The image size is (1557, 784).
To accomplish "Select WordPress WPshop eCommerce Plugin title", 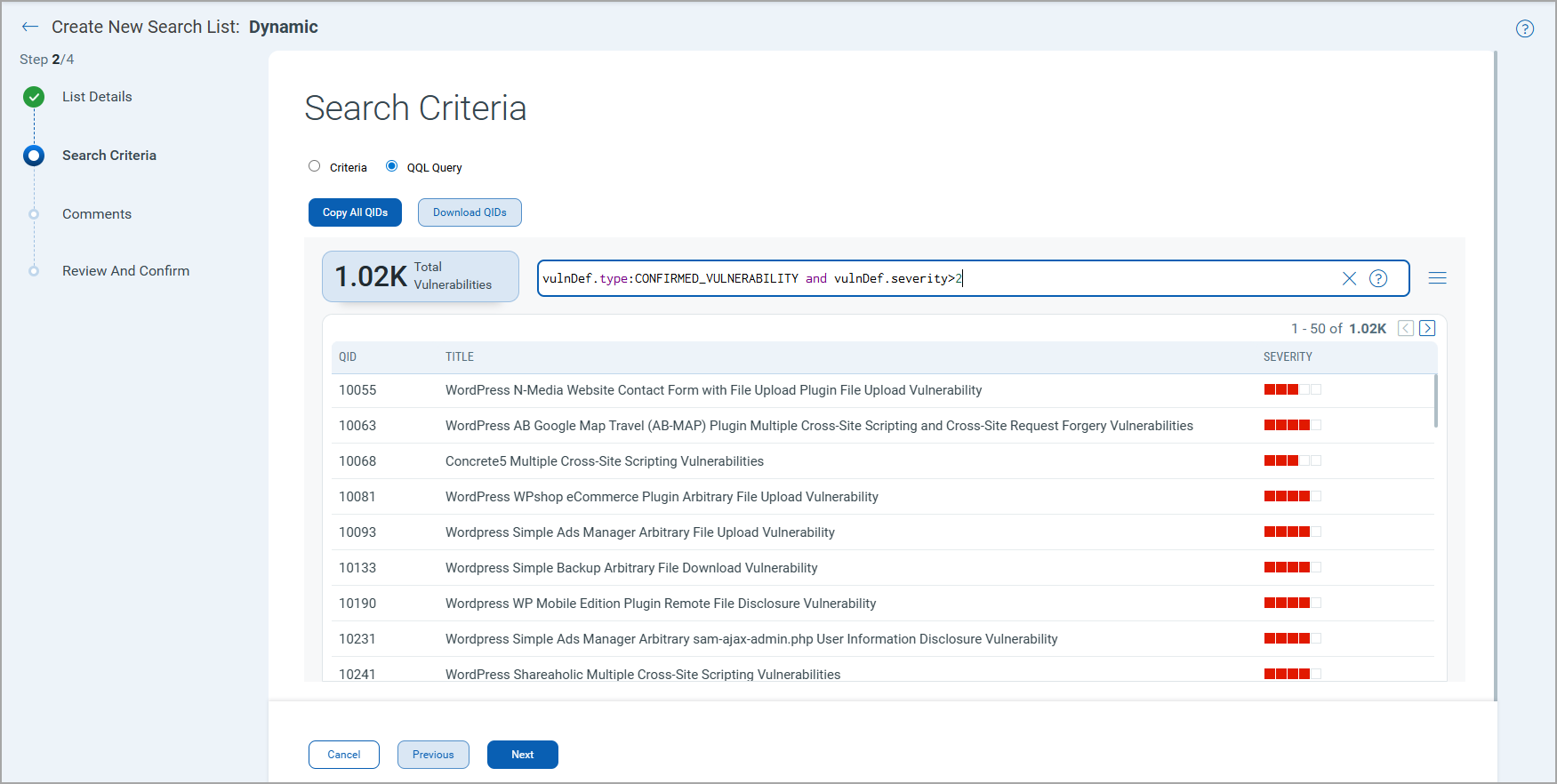I will tap(662, 497).
